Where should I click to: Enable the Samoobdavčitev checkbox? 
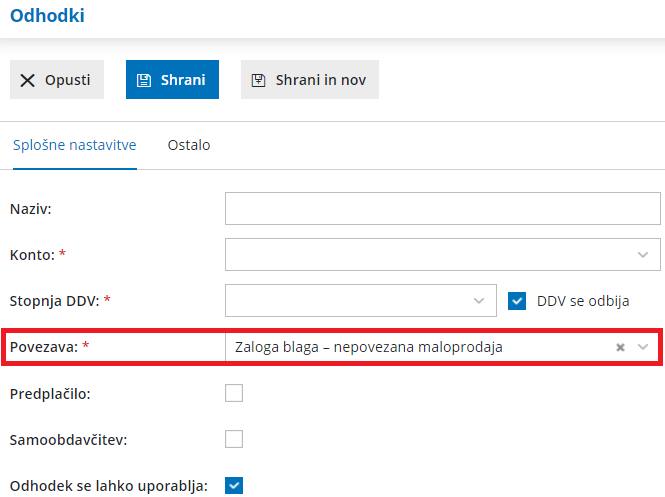[x=234, y=439]
